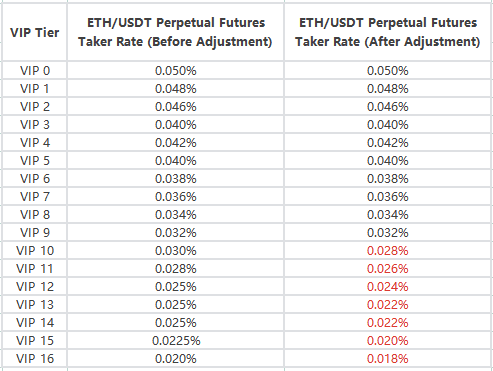This screenshot has height=371, width=493.
Task: Select the red 0.020% cell for VIP 15
Action: (x=388, y=341)
